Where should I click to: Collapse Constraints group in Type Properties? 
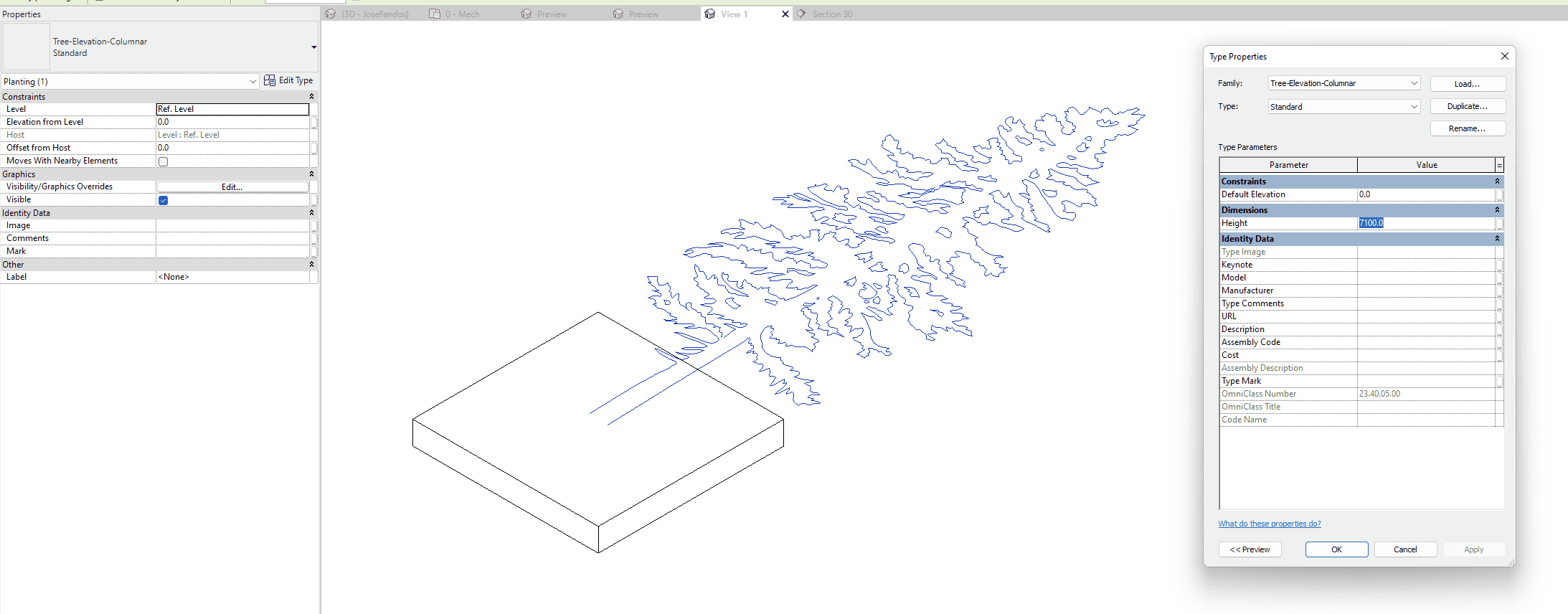coord(1497,181)
